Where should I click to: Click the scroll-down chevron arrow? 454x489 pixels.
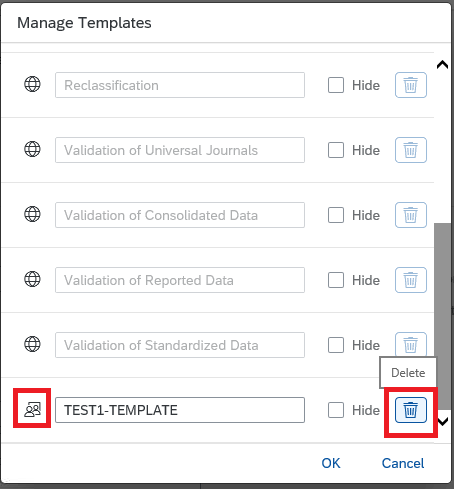coord(443,422)
